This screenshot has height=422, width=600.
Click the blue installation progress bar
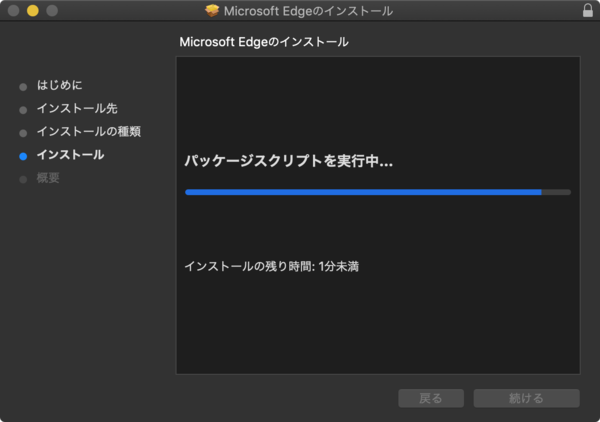point(378,192)
